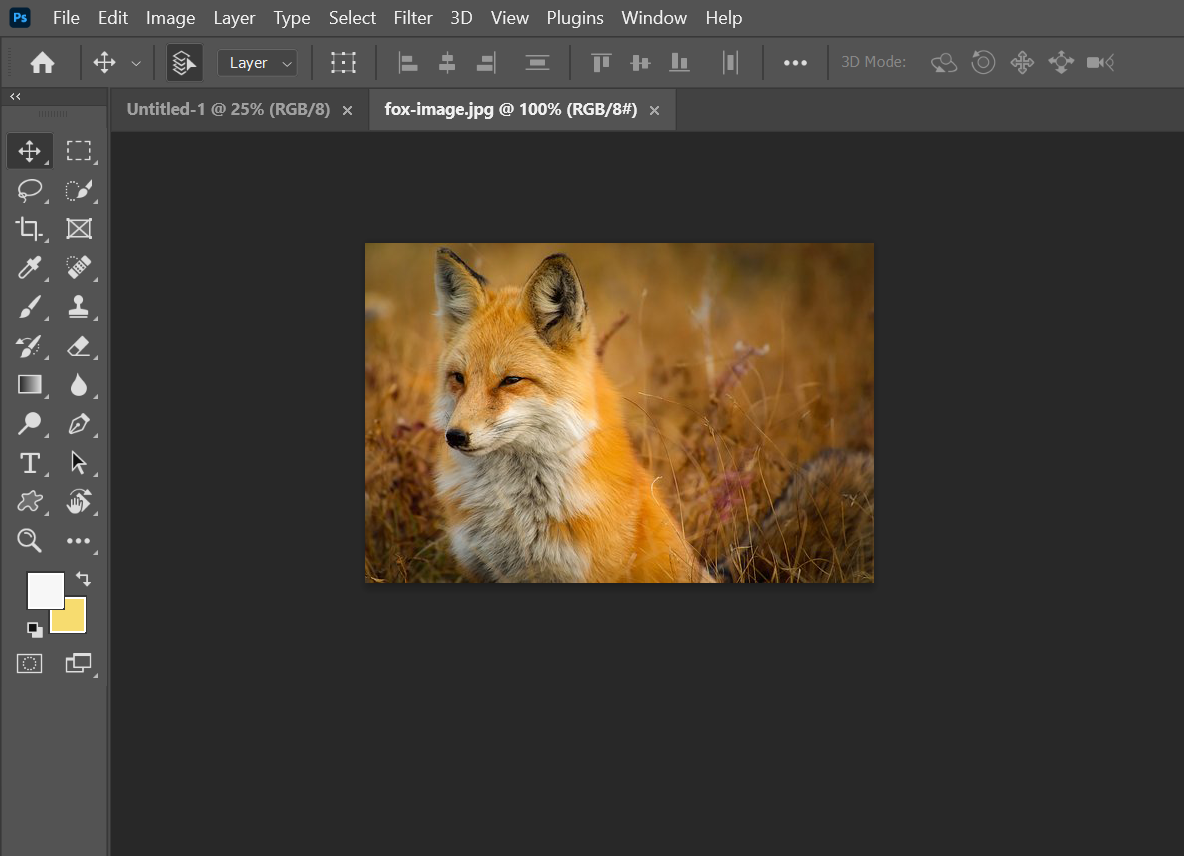The height and width of the screenshot is (856, 1184).
Task: Click the Home button
Action: pyautogui.click(x=42, y=63)
